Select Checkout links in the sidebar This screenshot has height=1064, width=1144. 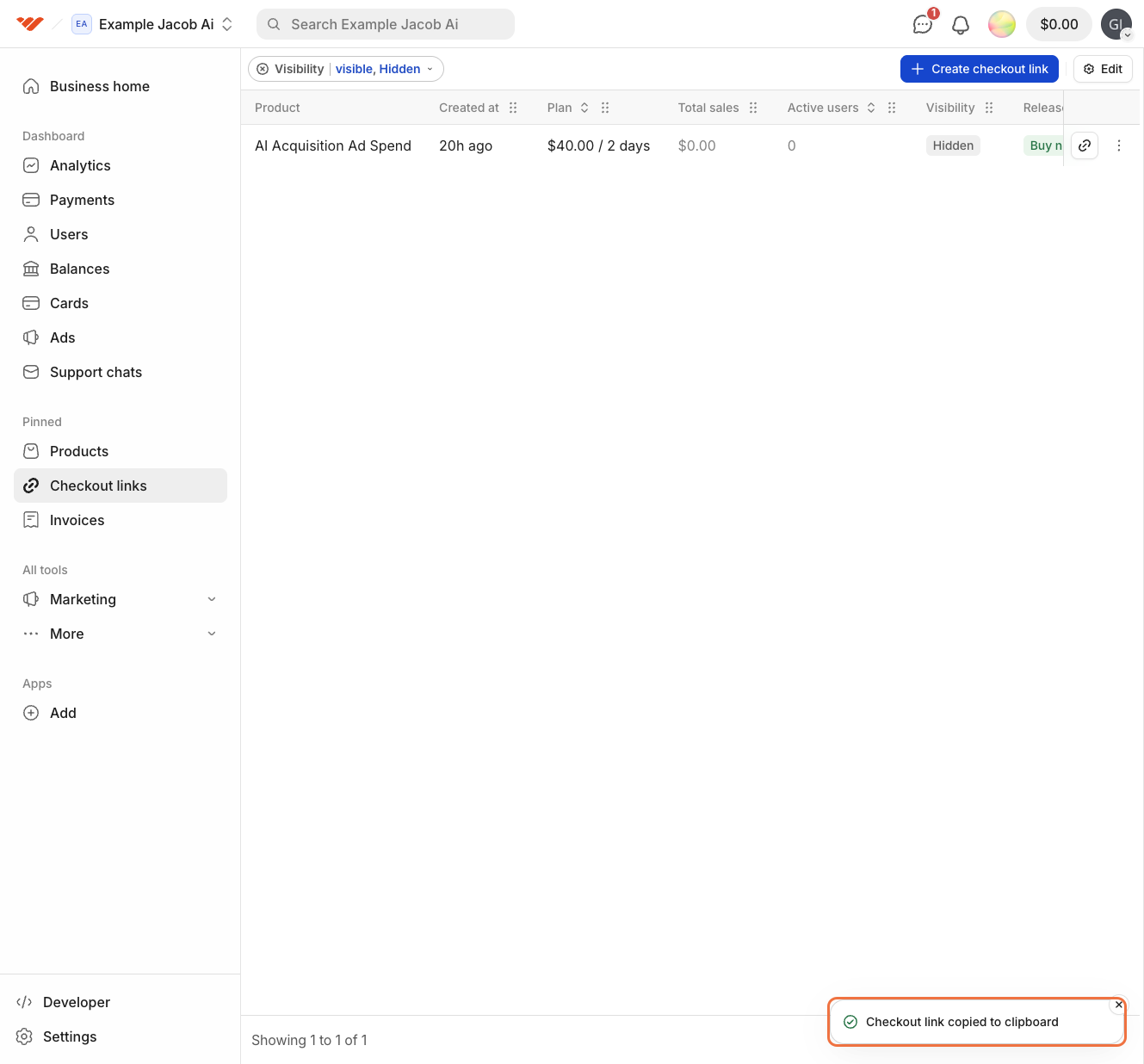tap(121, 486)
